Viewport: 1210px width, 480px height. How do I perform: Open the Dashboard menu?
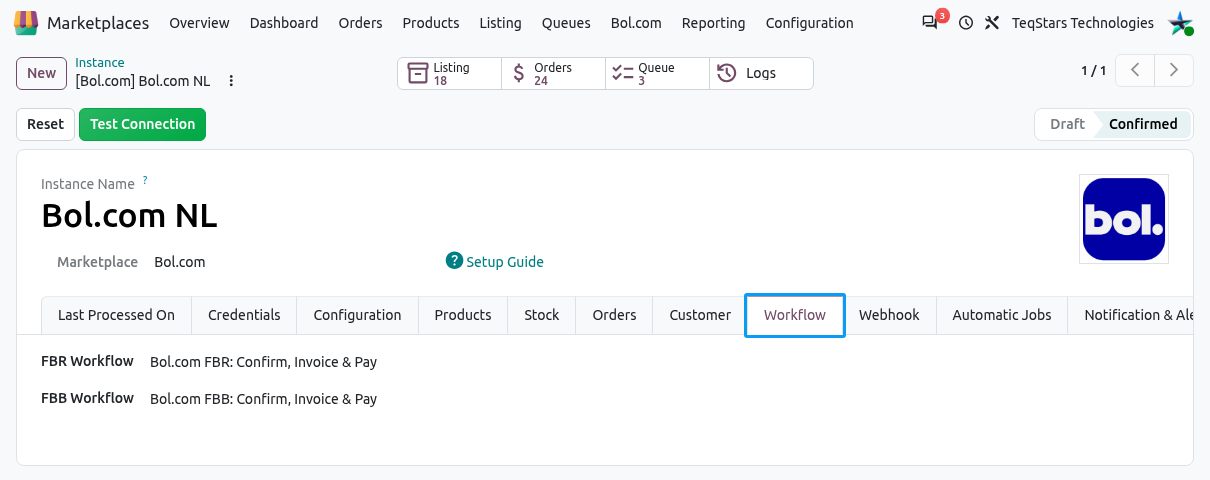click(284, 23)
